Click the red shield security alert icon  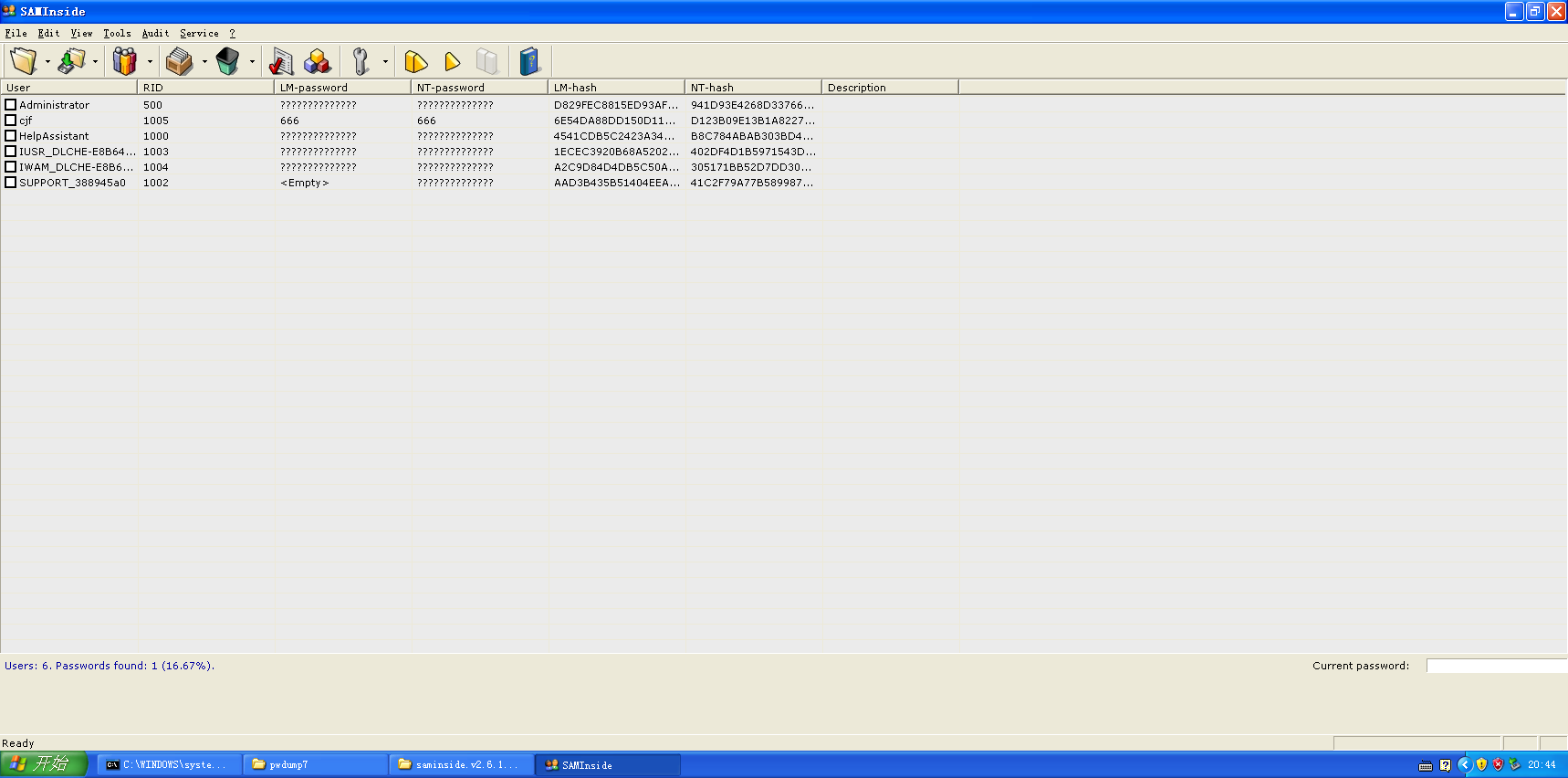(1498, 764)
